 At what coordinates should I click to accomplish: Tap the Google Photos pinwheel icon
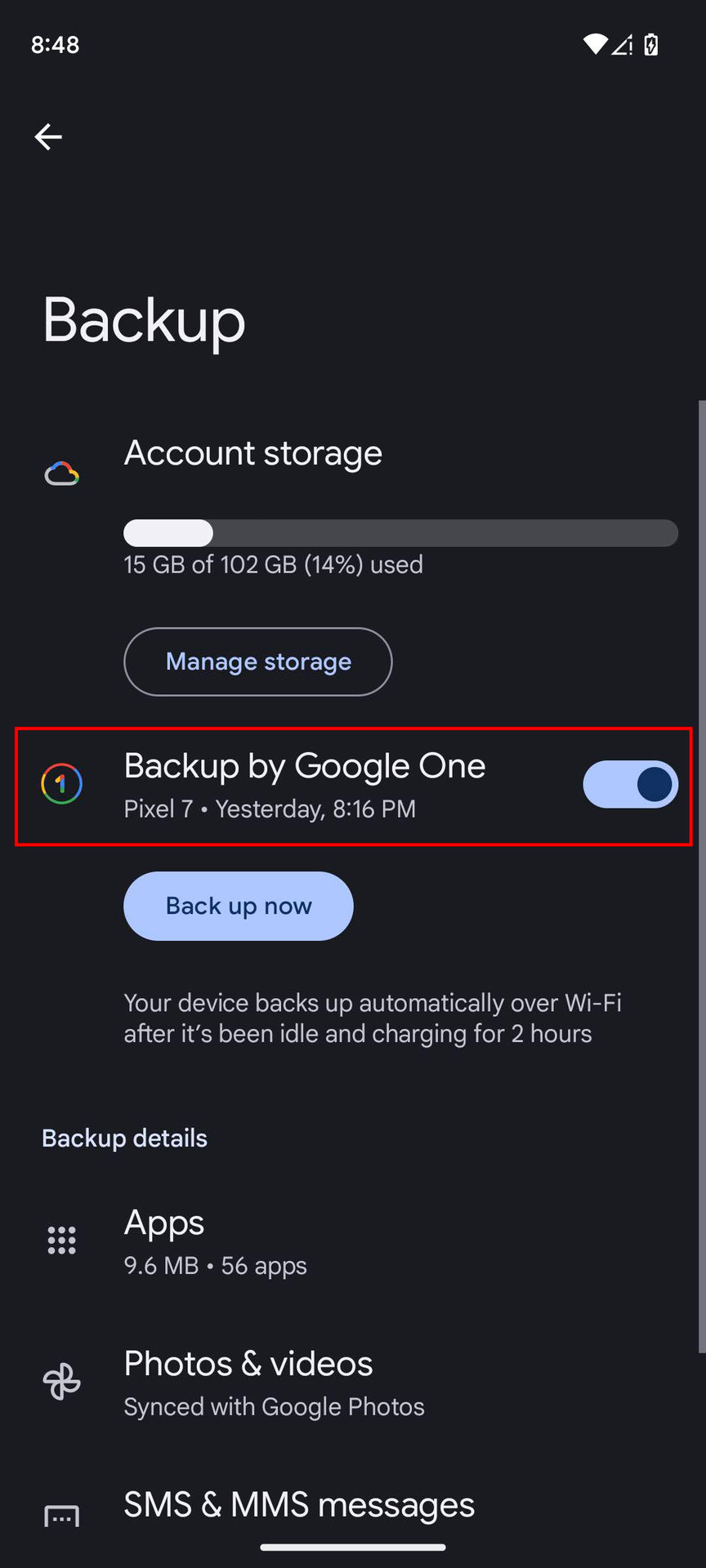click(x=62, y=1382)
